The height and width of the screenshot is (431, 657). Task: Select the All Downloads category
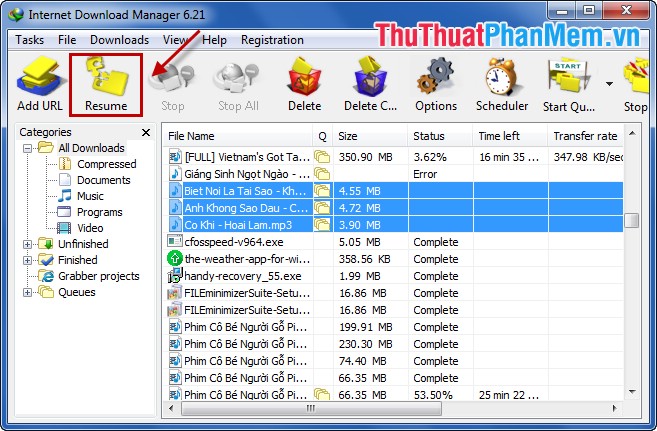tap(91, 148)
